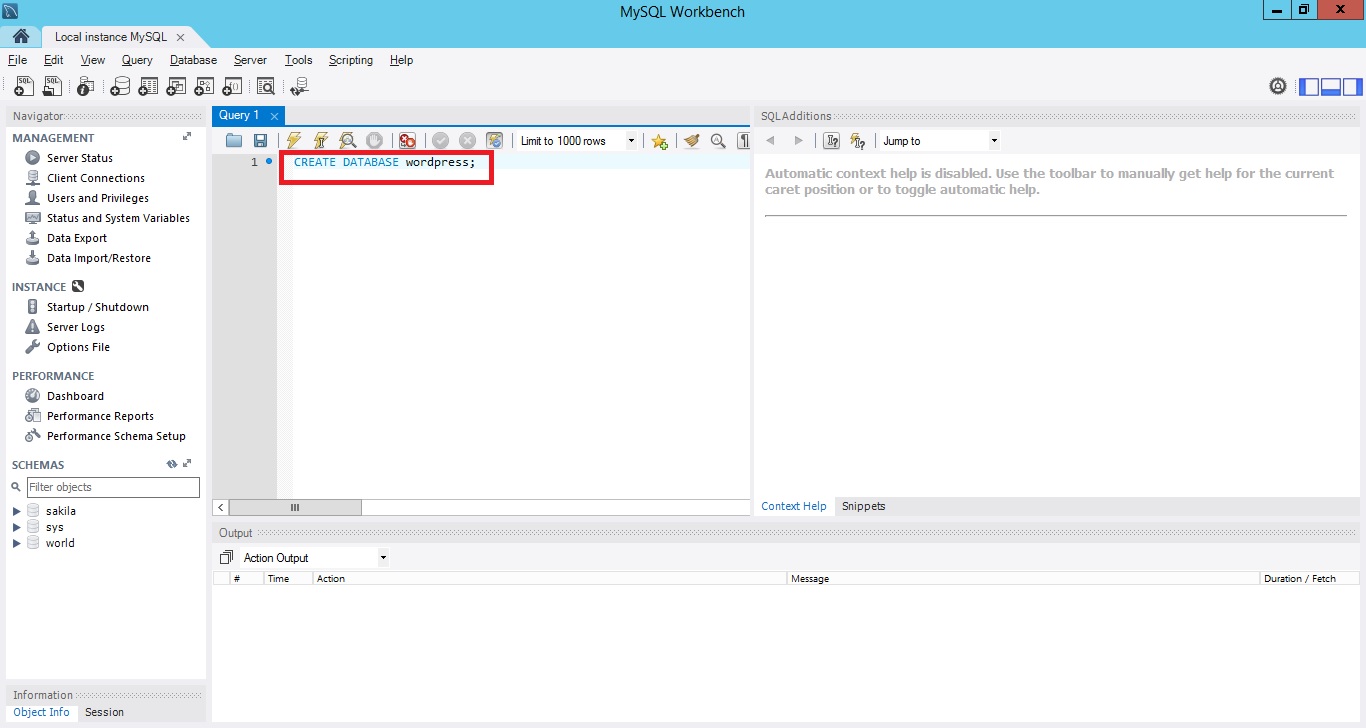Viewport: 1366px width, 728px height.
Task: Toggle auto-commit mode button
Action: pos(494,141)
